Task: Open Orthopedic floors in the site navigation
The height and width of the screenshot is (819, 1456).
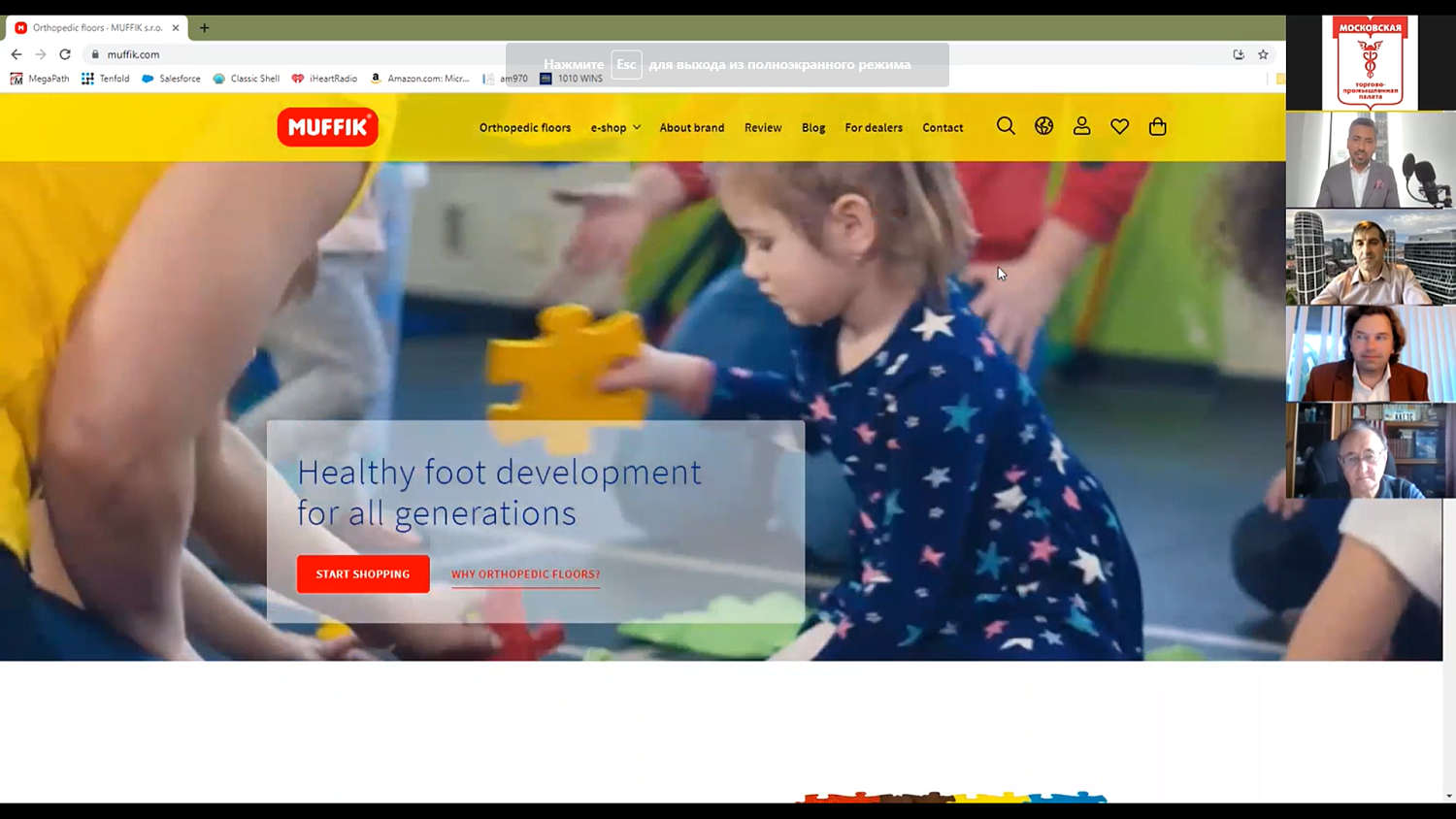Action: (x=525, y=127)
